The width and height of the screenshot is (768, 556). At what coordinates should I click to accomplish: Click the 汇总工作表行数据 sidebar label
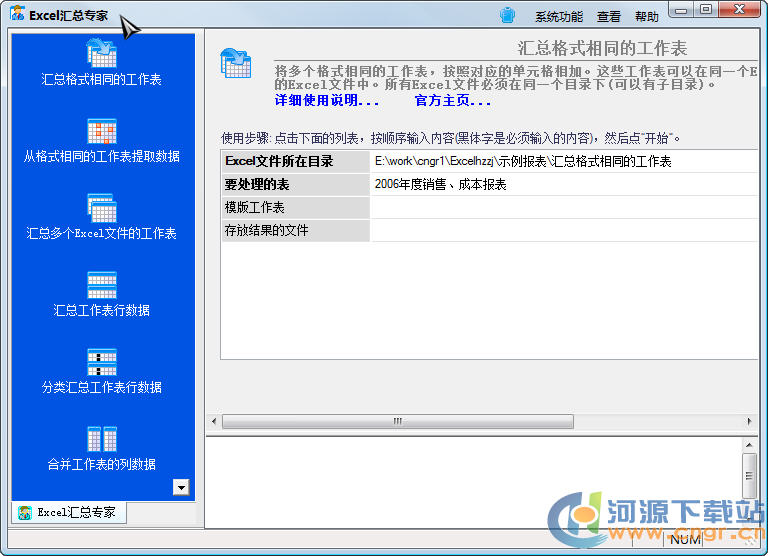pos(101,310)
